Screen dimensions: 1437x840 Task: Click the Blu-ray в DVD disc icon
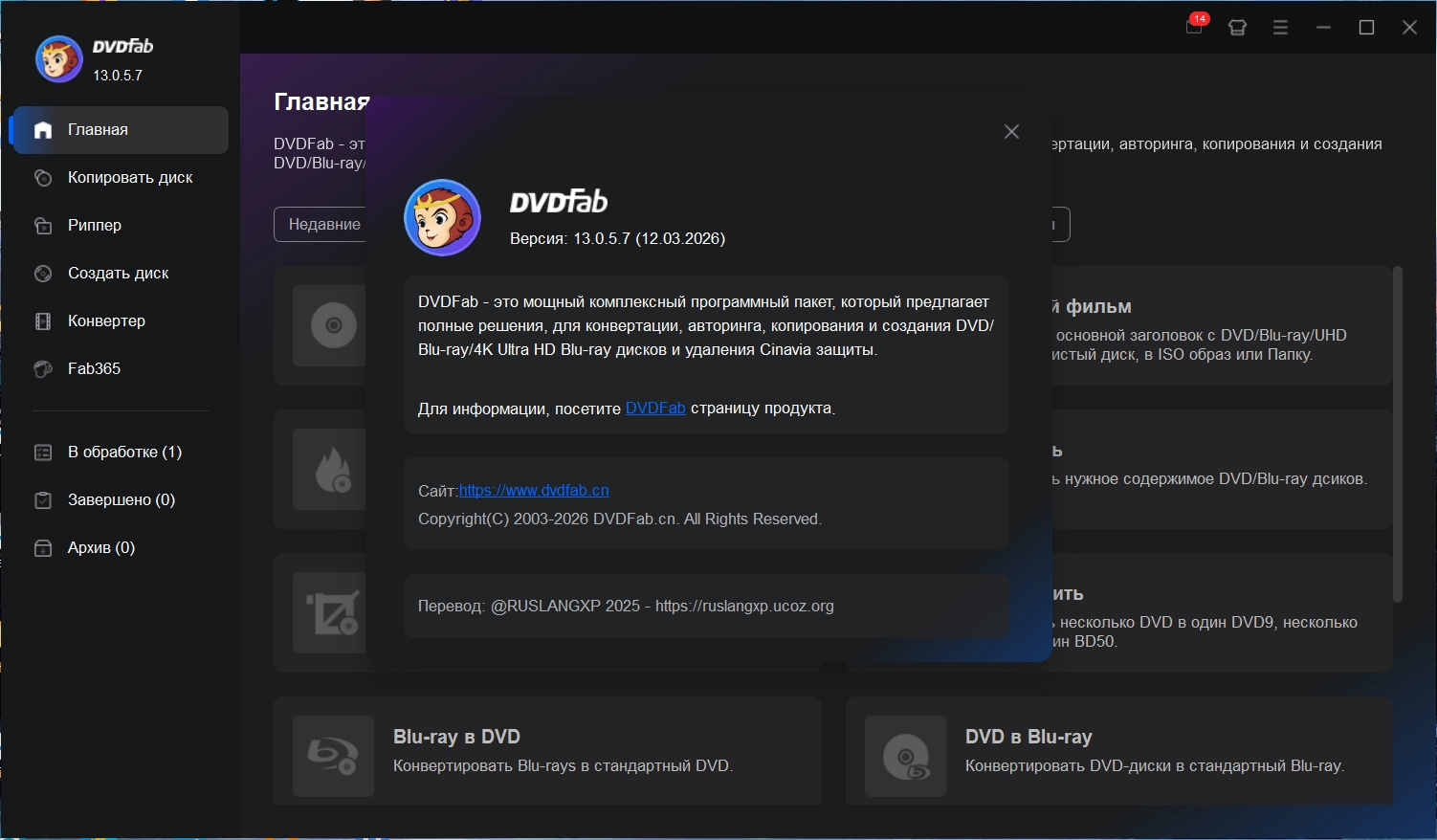(333, 757)
